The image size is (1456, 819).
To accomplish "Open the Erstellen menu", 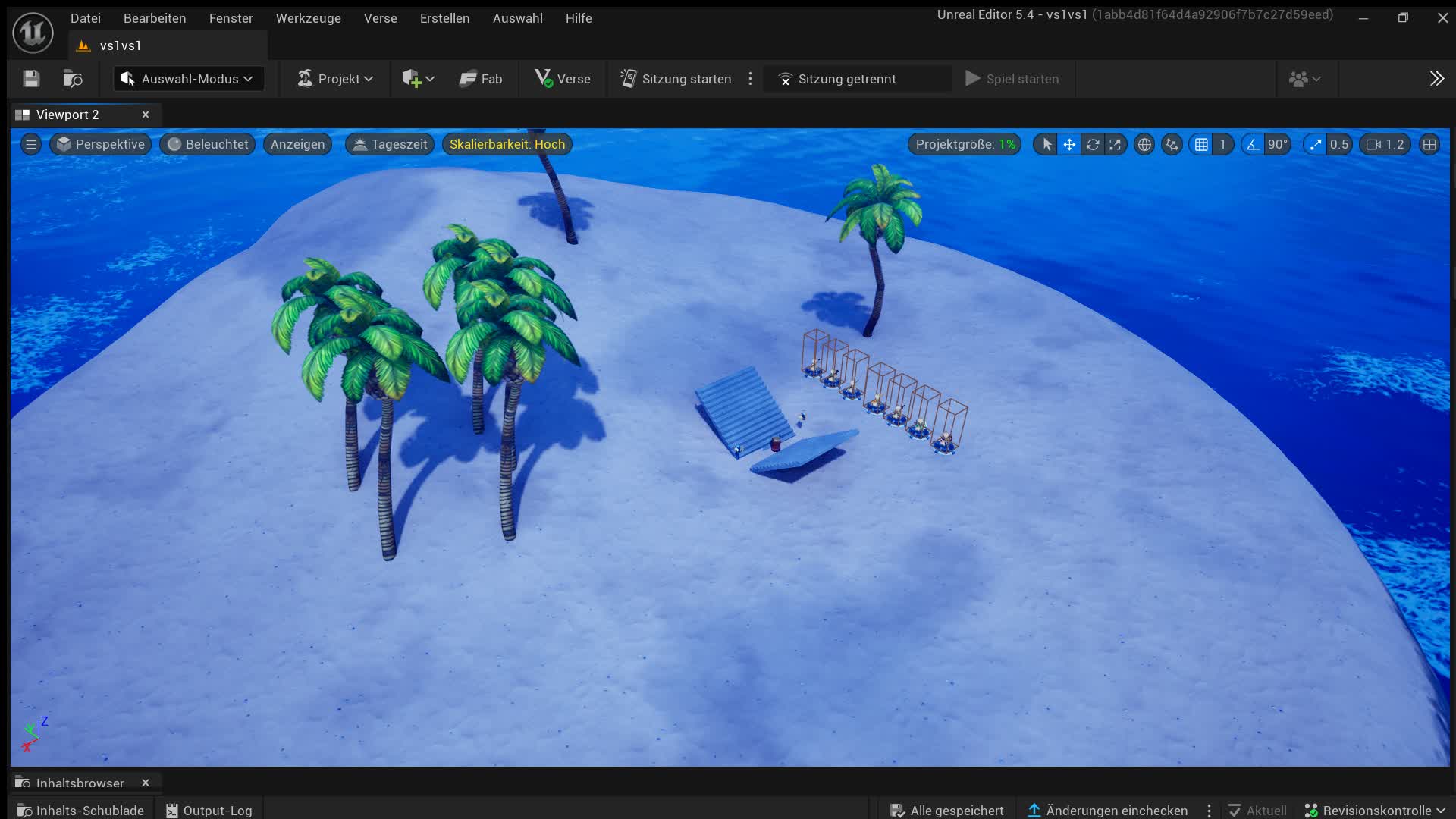I will click(444, 18).
